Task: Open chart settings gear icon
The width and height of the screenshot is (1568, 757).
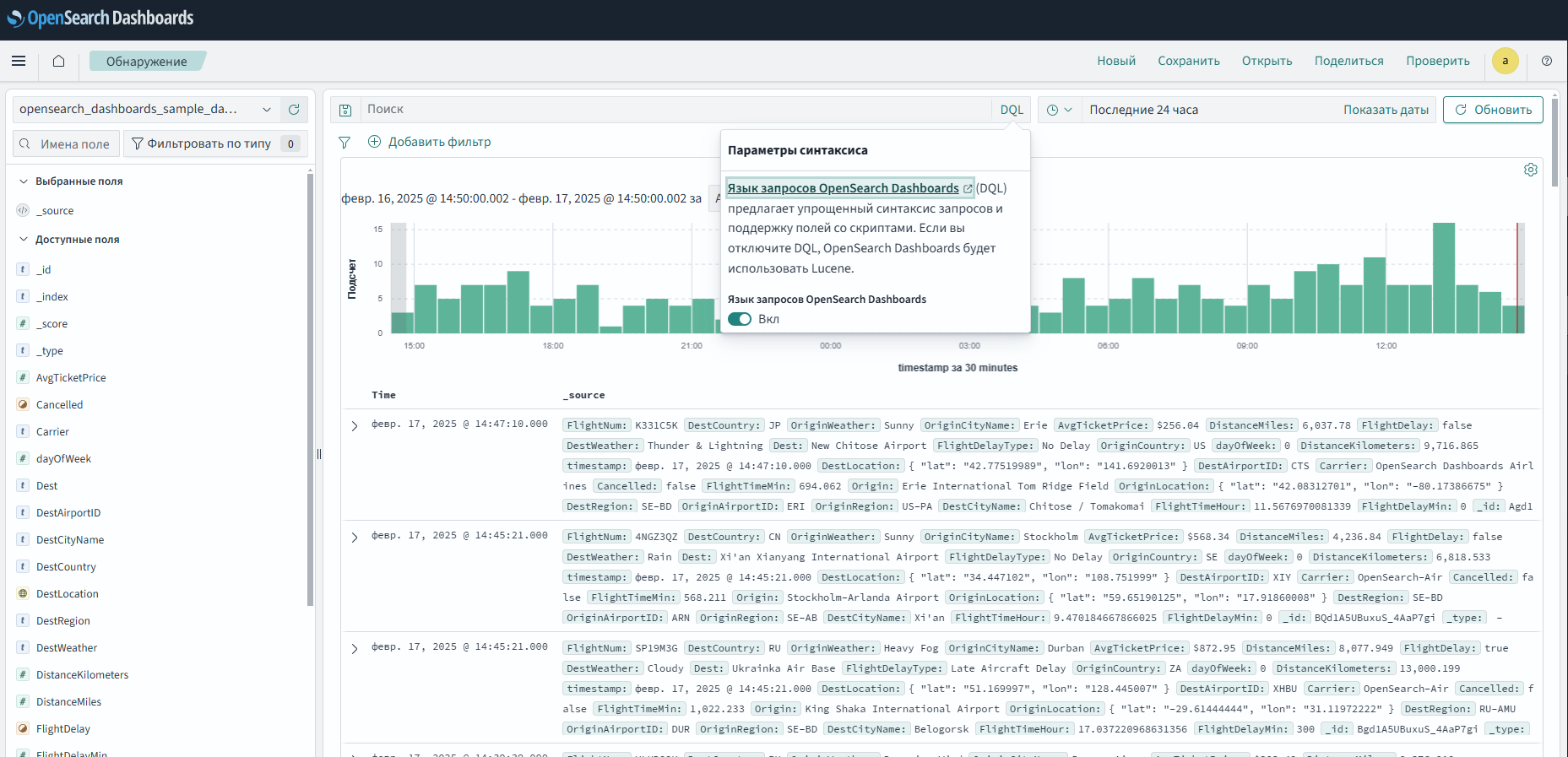Action: [x=1530, y=170]
